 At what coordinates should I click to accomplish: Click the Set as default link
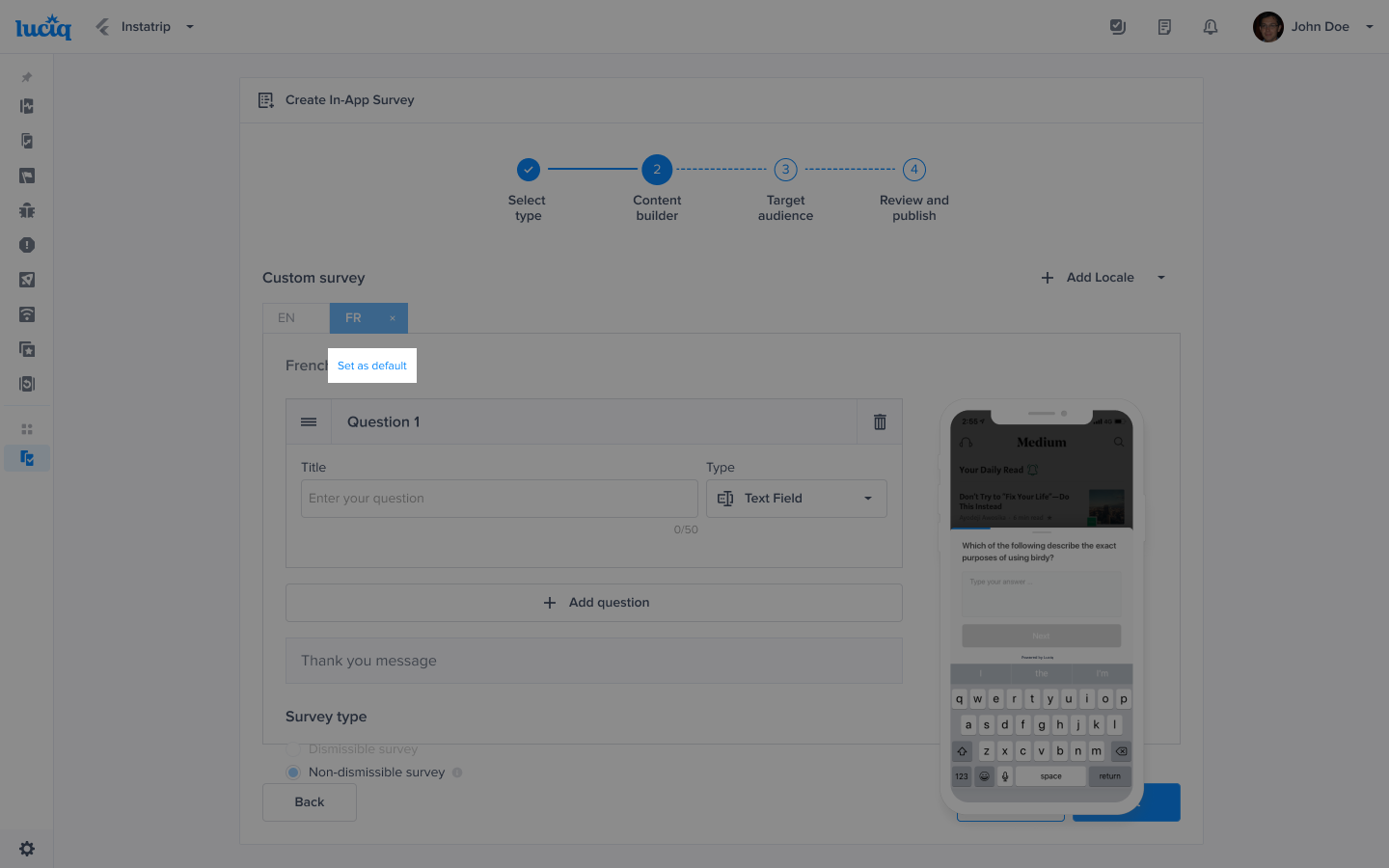tap(372, 366)
